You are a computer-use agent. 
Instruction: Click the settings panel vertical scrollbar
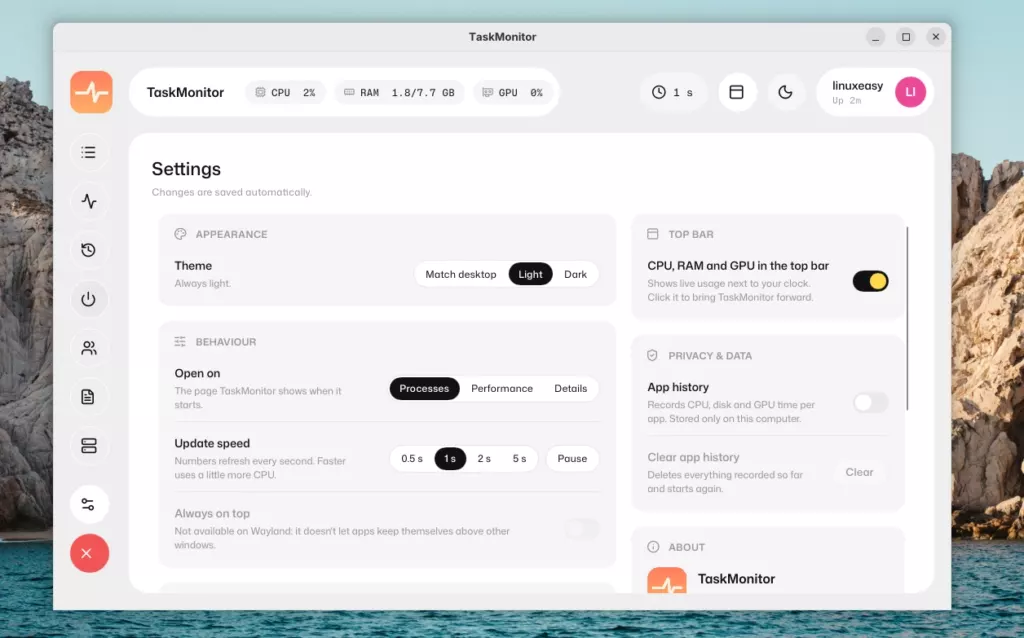pyautogui.click(x=907, y=319)
